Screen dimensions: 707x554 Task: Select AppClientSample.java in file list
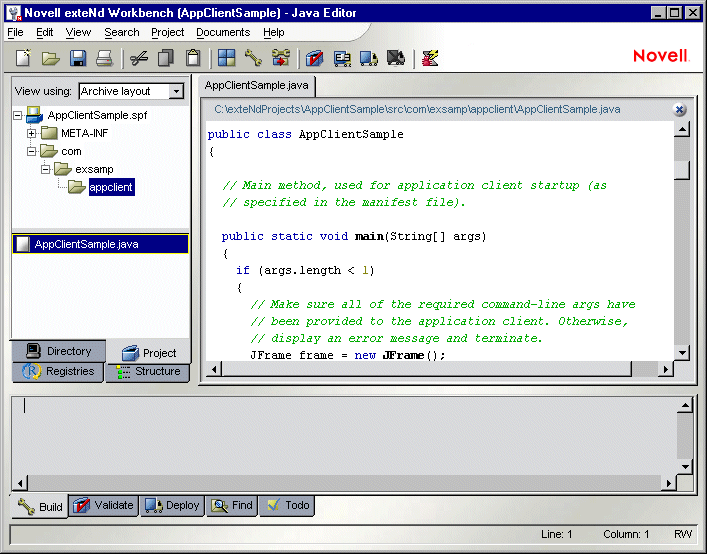point(100,244)
